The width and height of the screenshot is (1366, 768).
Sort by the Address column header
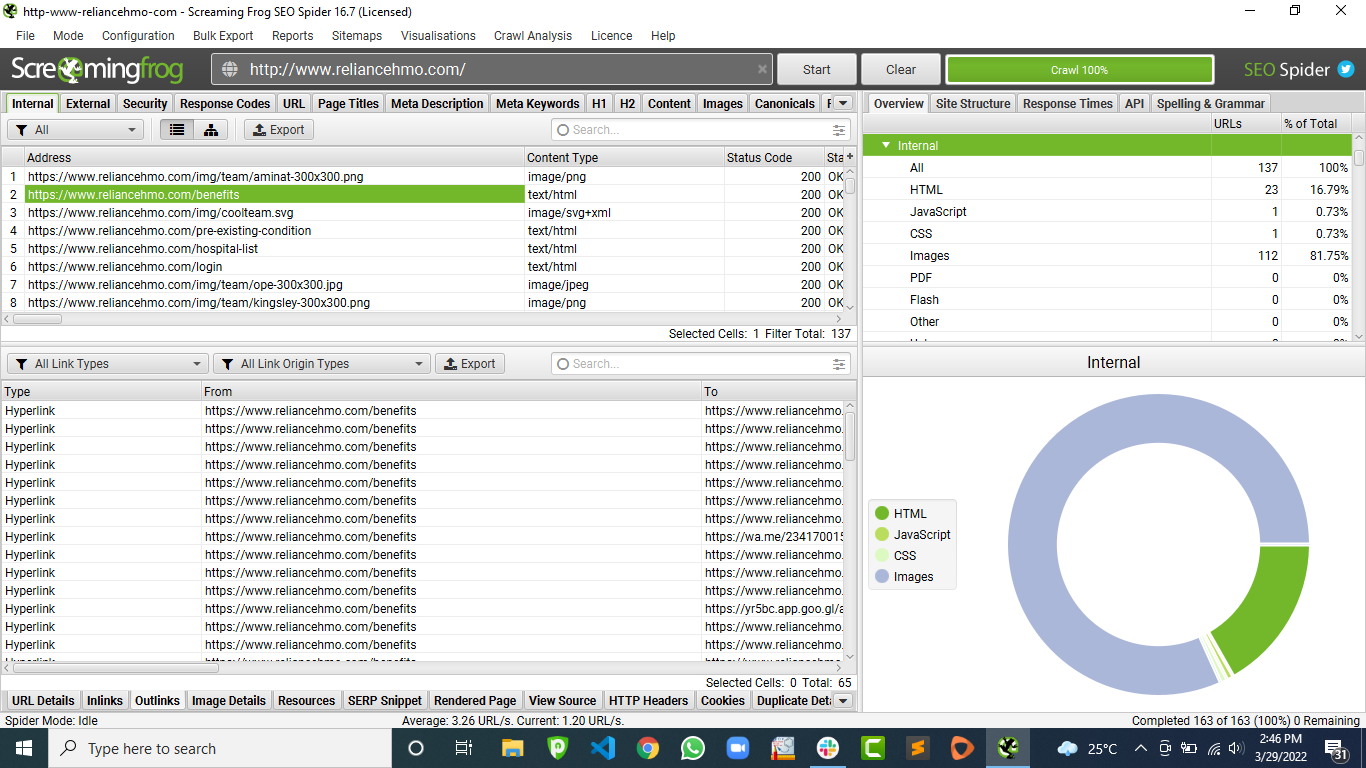pyautogui.click(x=275, y=157)
